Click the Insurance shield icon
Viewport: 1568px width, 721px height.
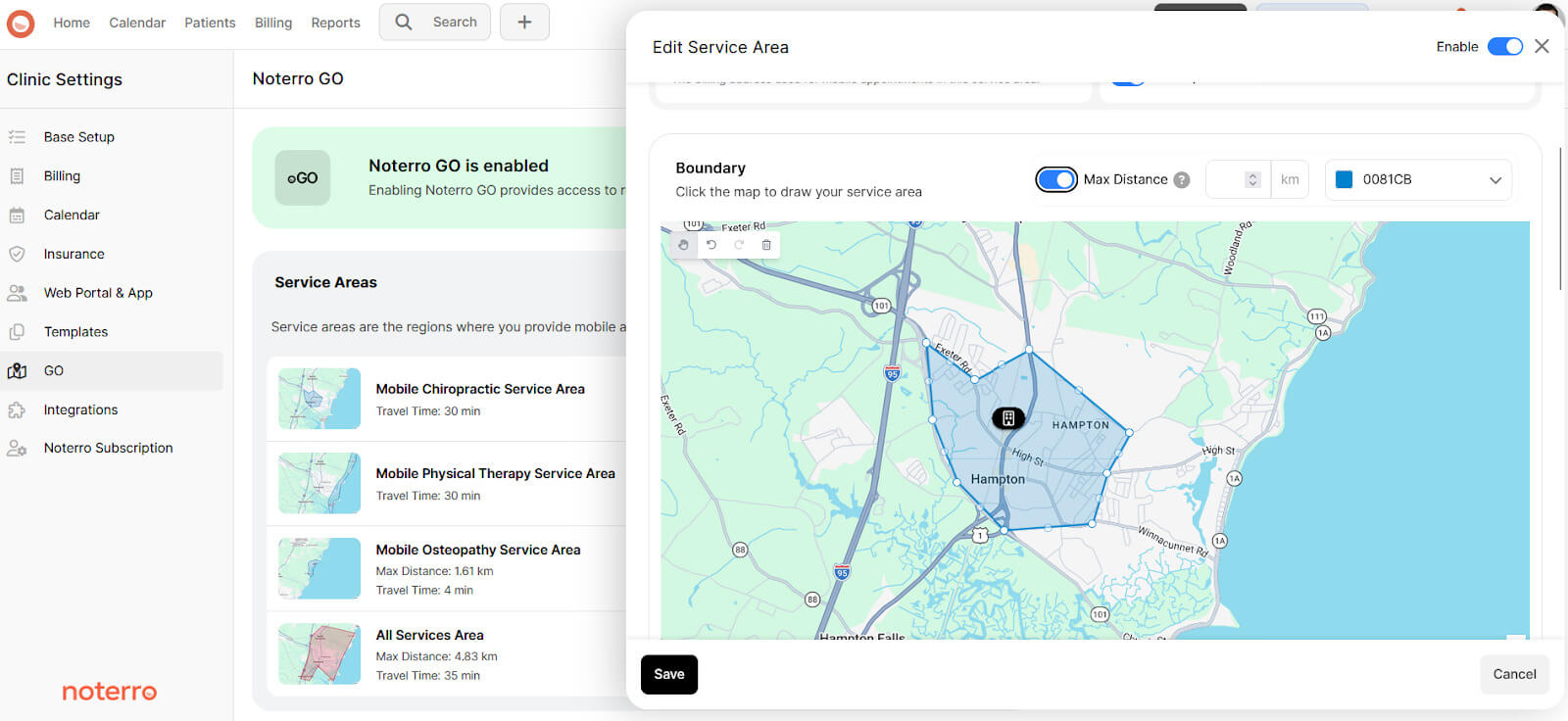pyautogui.click(x=17, y=254)
